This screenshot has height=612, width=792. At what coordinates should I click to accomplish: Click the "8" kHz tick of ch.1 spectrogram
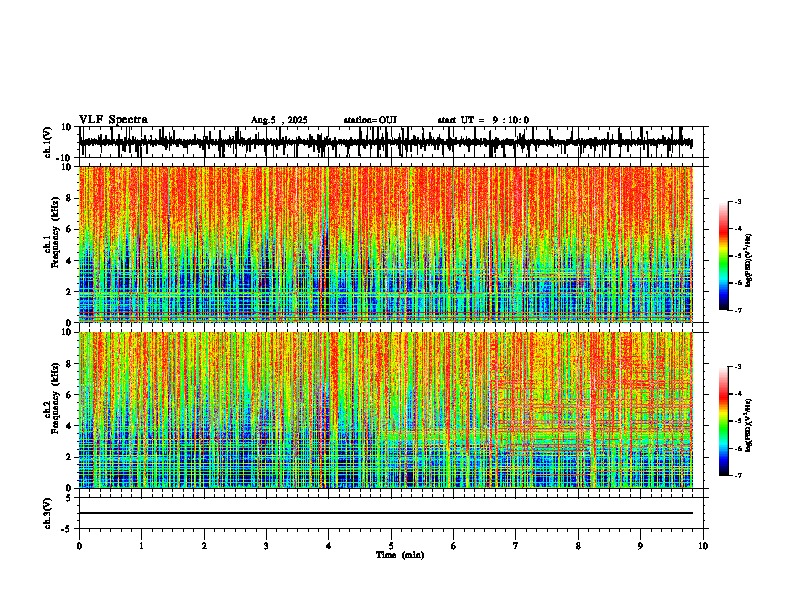[x=70, y=198]
